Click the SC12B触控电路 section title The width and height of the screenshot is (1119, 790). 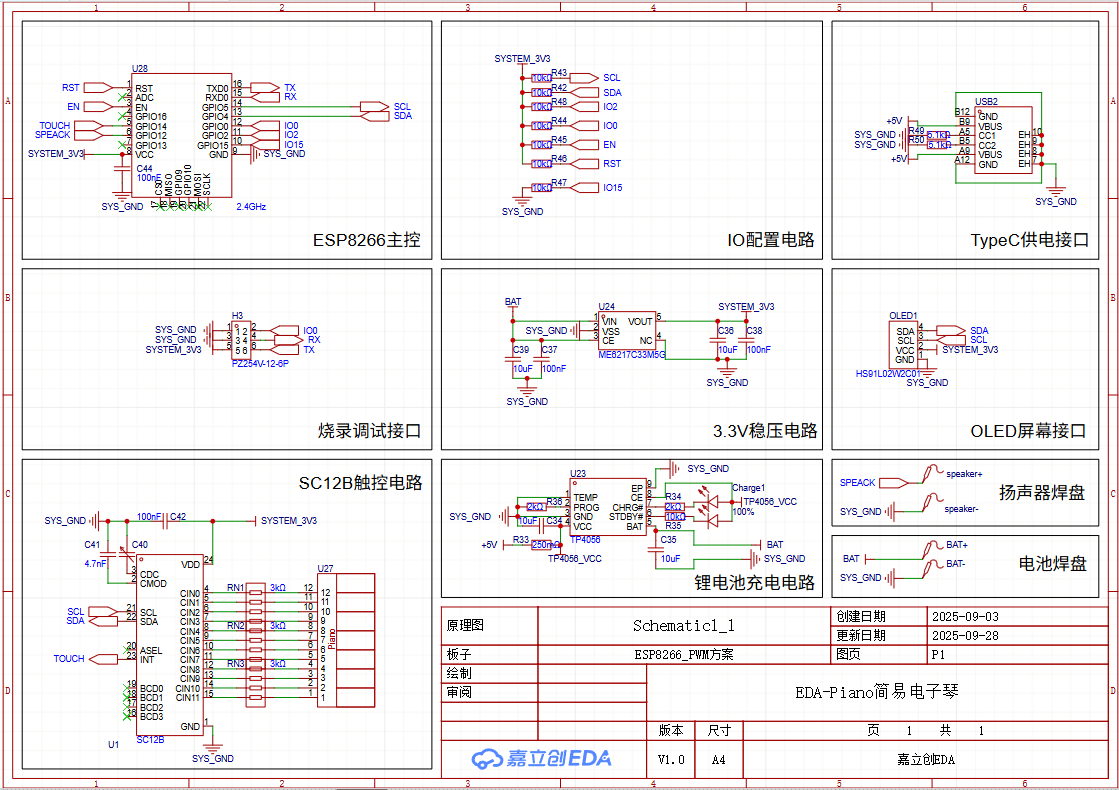tap(360, 483)
